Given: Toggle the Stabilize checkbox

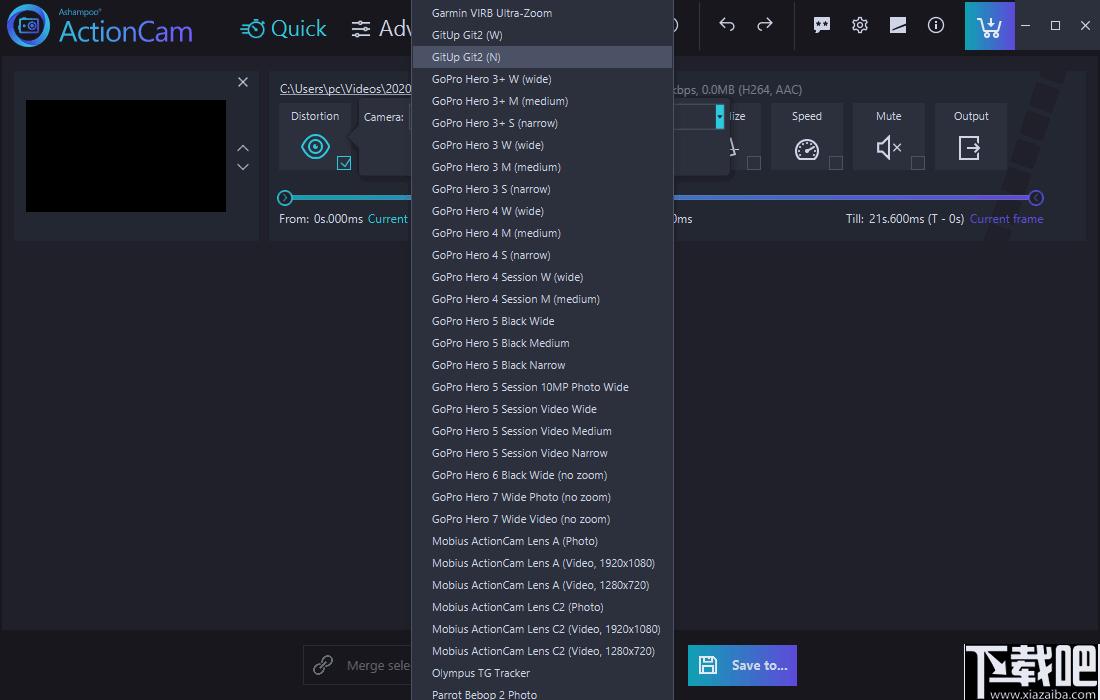Looking at the screenshot, I should (x=753, y=163).
